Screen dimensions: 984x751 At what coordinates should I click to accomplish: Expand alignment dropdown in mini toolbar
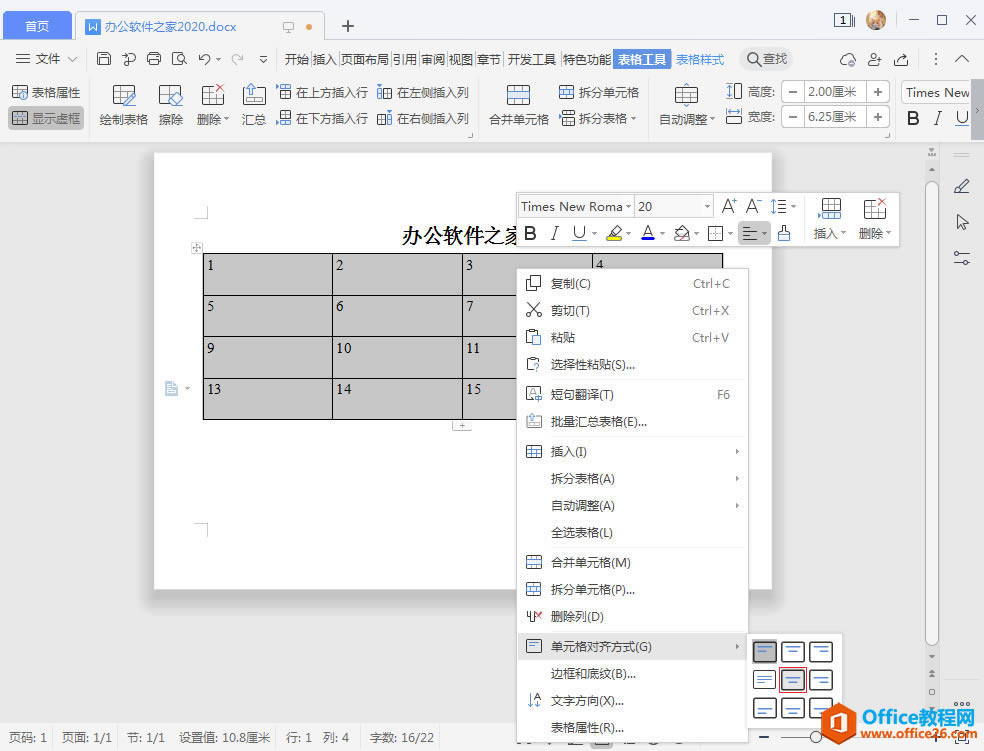(764, 234)
